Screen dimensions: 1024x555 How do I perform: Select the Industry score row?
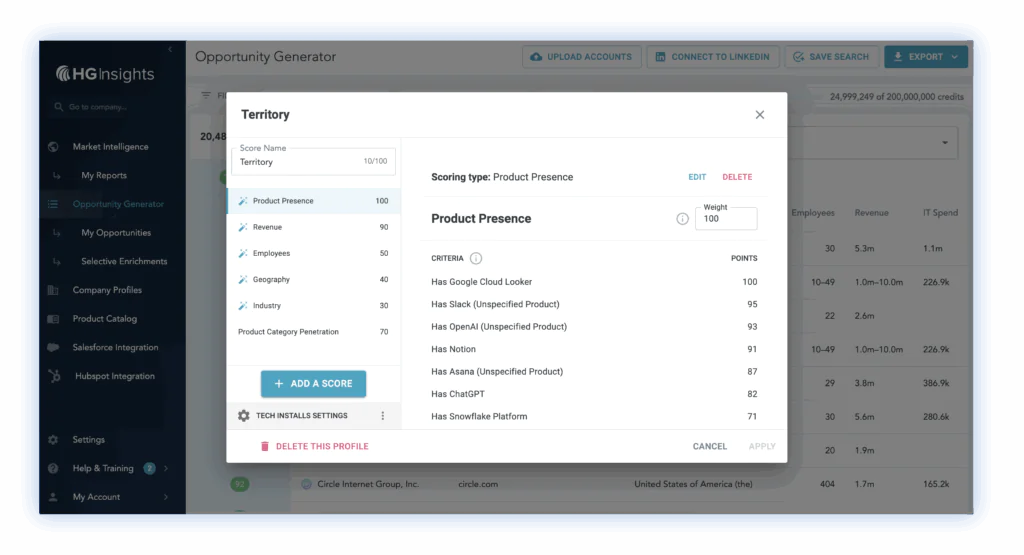coord(313,306)
